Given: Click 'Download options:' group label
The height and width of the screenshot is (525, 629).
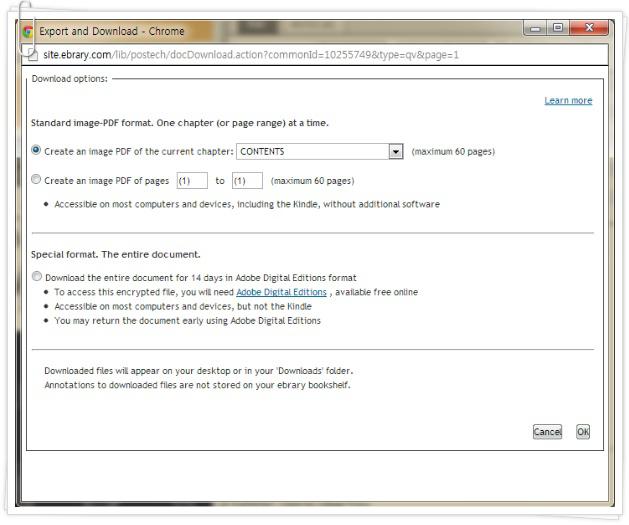Looking at the screenshot, I should 70,79.
